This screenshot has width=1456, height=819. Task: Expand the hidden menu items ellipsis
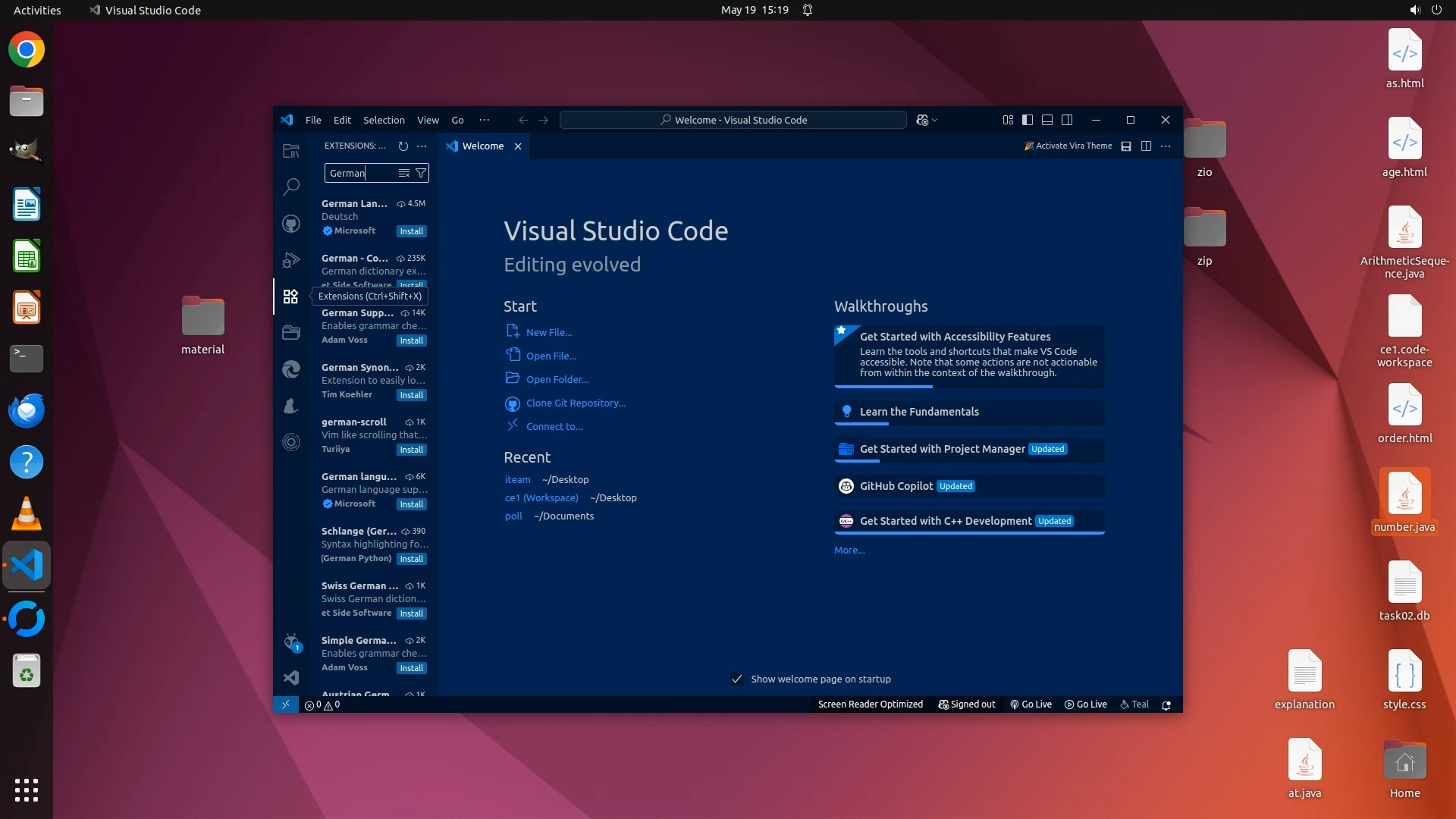click(484, 120)
